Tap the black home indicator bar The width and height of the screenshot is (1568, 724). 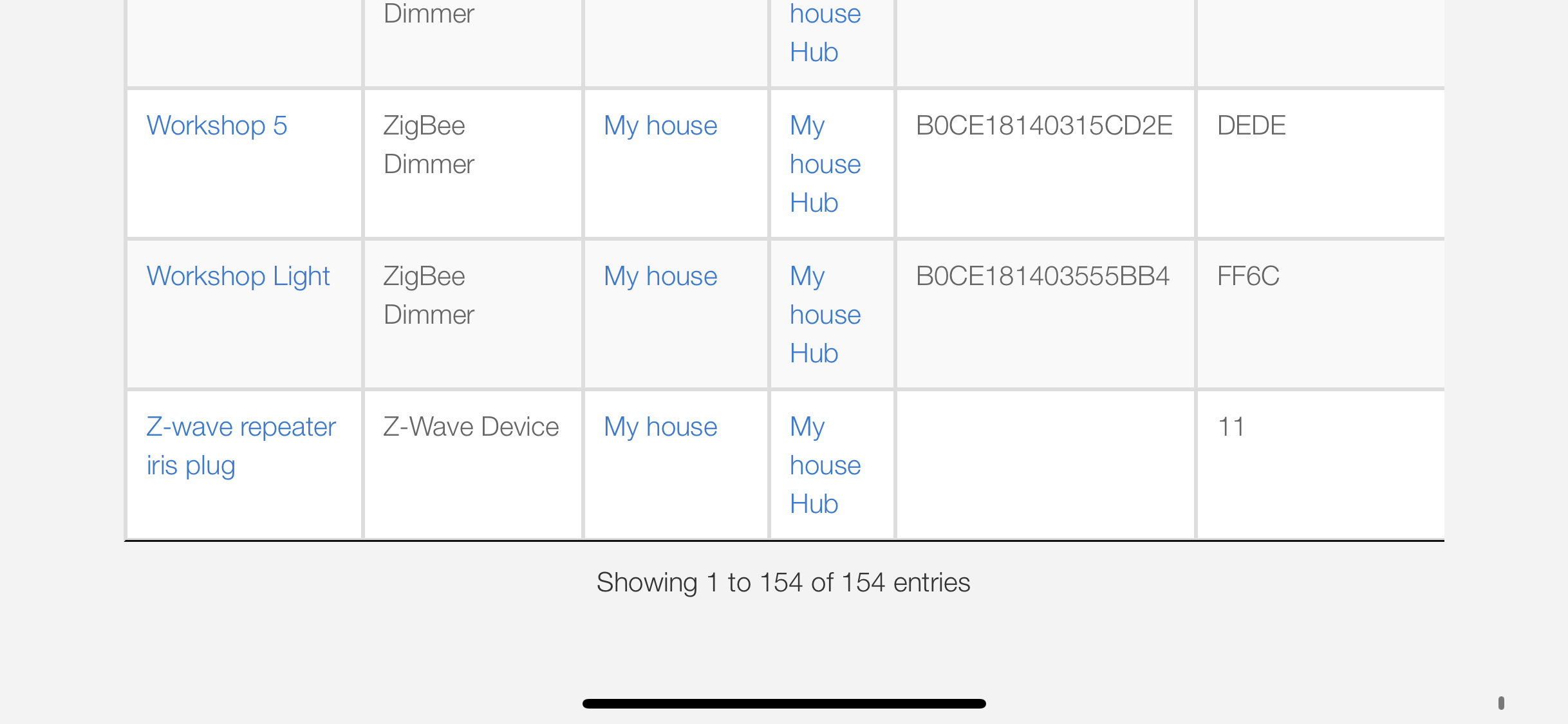click(x=784, y=703)
